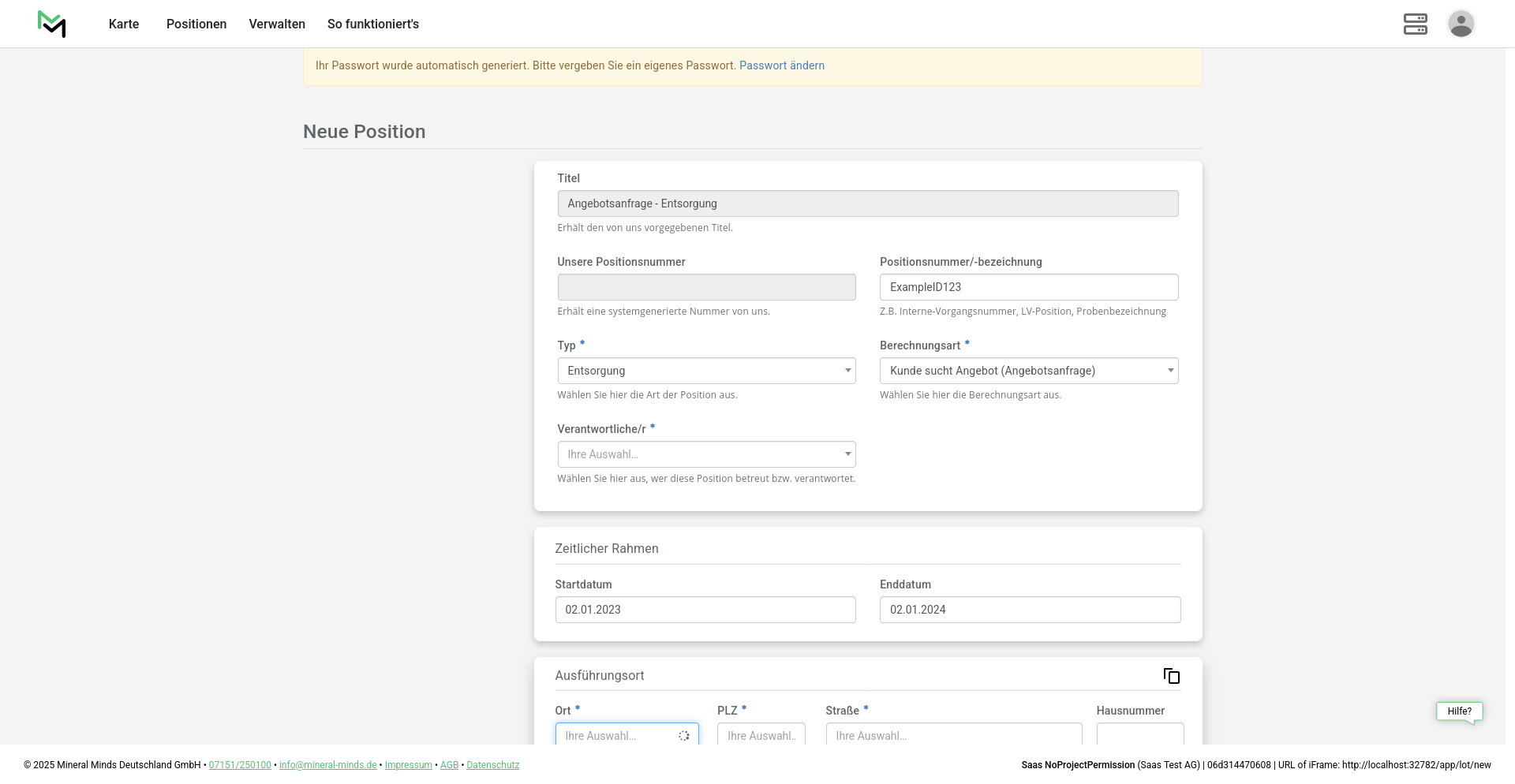The image size is (1515, 784).
Task: Open the Datenschutz footer link
Action: click(492, 765)
